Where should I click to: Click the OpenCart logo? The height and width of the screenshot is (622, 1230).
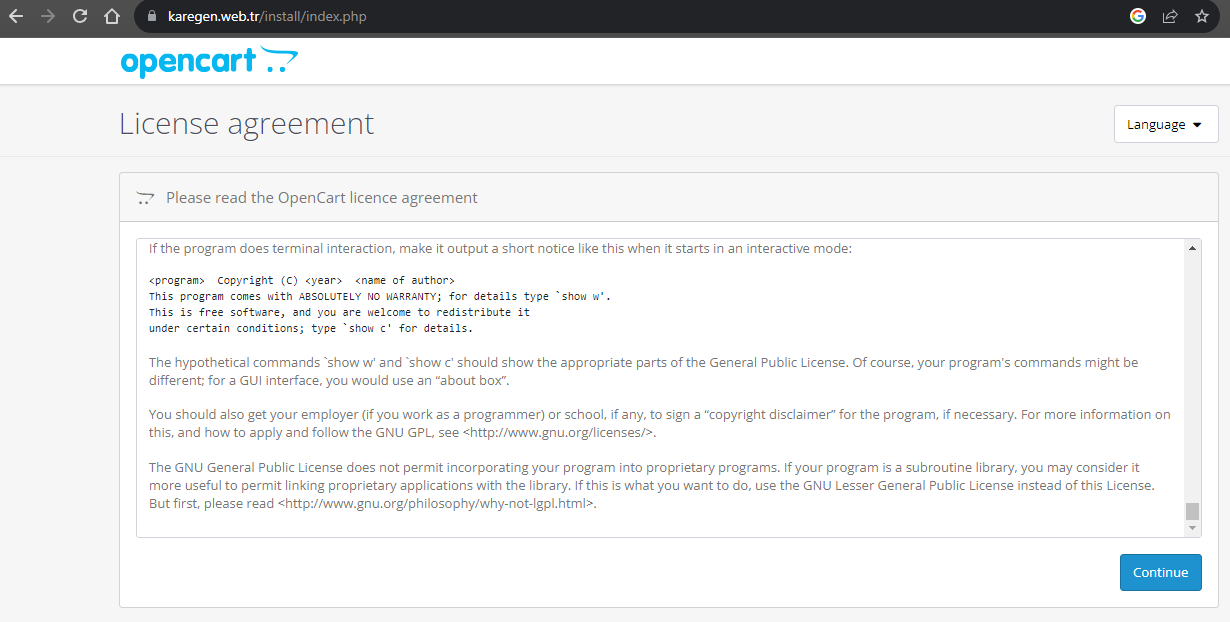(x=209, y=61)
